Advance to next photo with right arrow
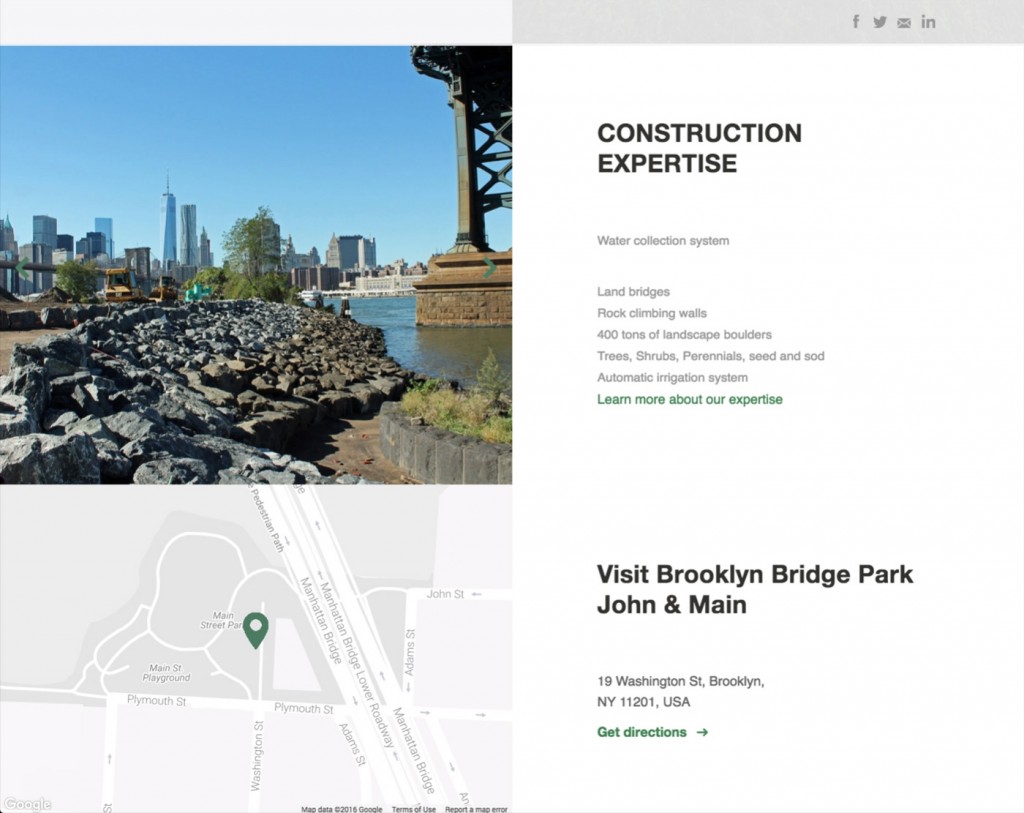 [x=489, y=268]
